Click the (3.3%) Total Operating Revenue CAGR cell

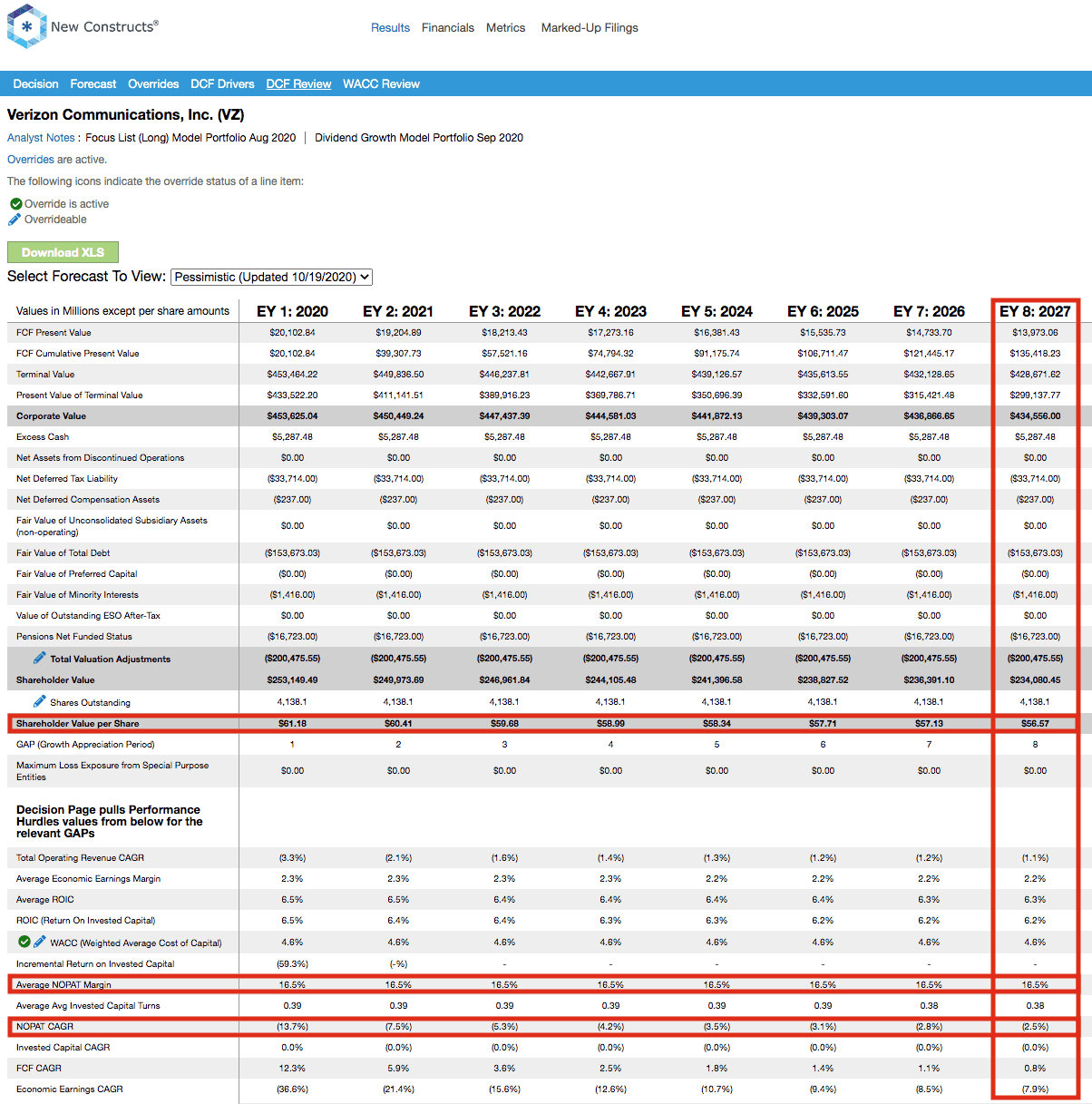(x=292, y=858)
